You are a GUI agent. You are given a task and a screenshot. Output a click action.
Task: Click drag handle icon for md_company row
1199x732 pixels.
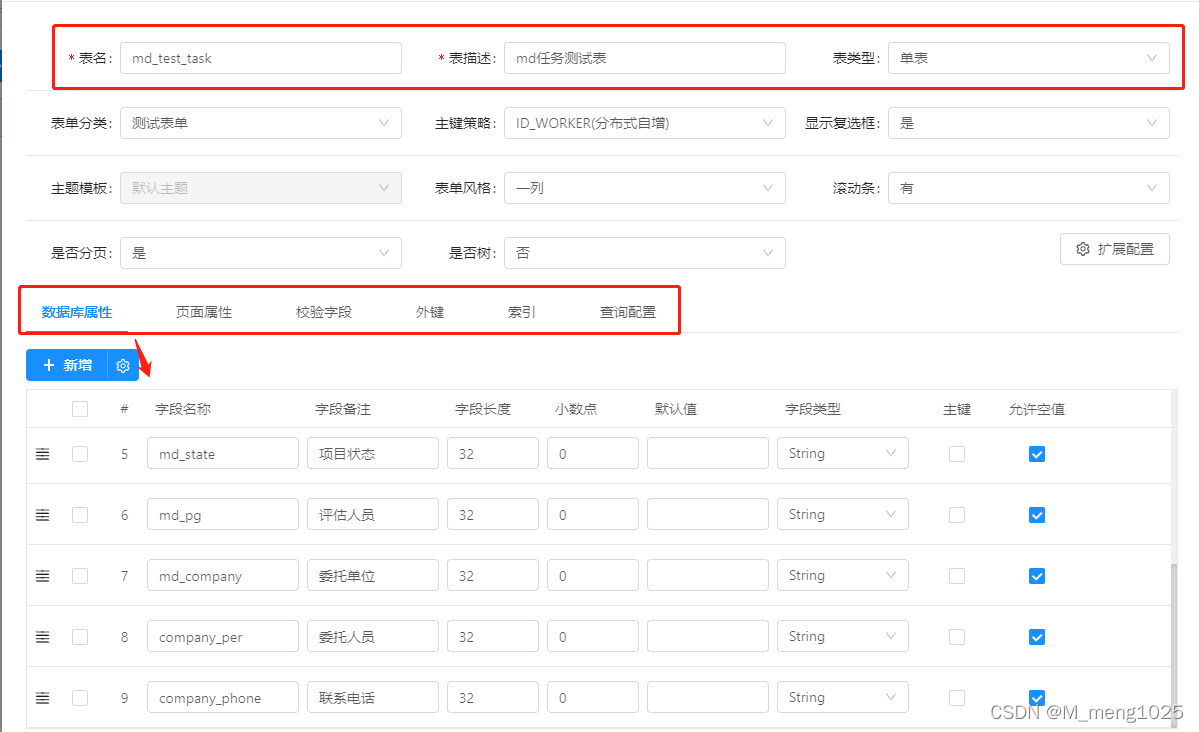pos(43,576)
